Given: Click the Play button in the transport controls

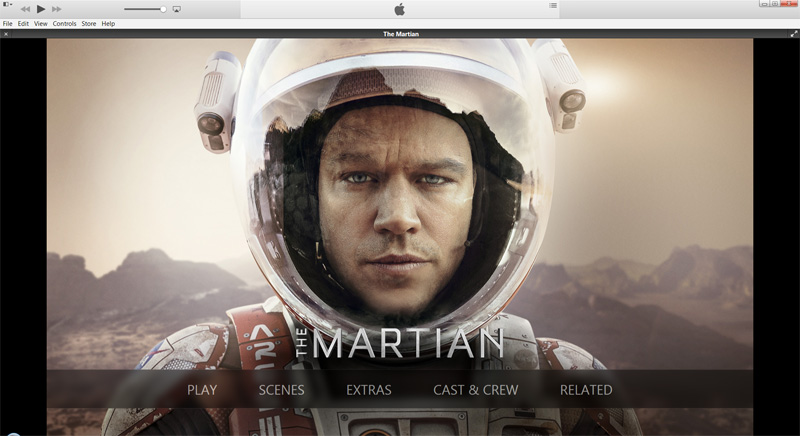Looking at the screenshot, I should 41,9.
